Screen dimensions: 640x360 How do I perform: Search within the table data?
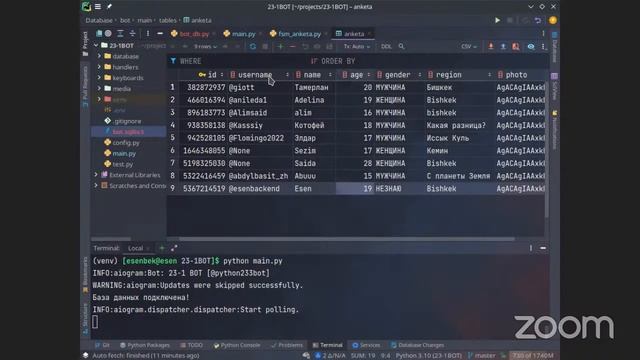tap(402, 47)
